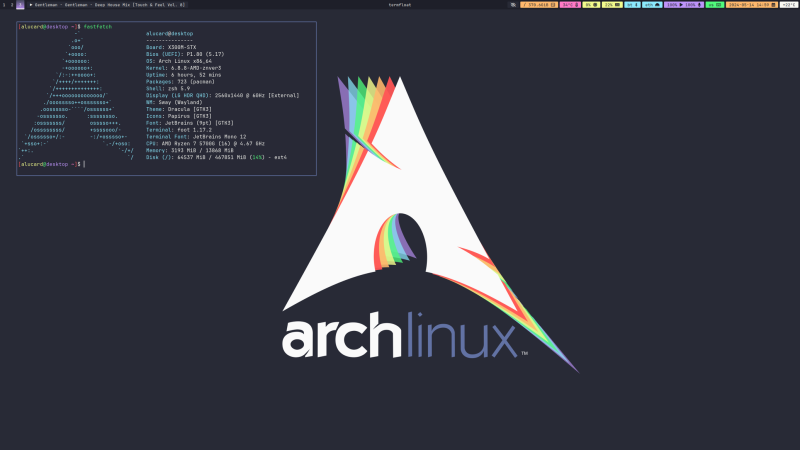The width and height of the screenshot is (800, 450).
Task: Click the idle inhibitor icon in bar
Action: [513, 5]
